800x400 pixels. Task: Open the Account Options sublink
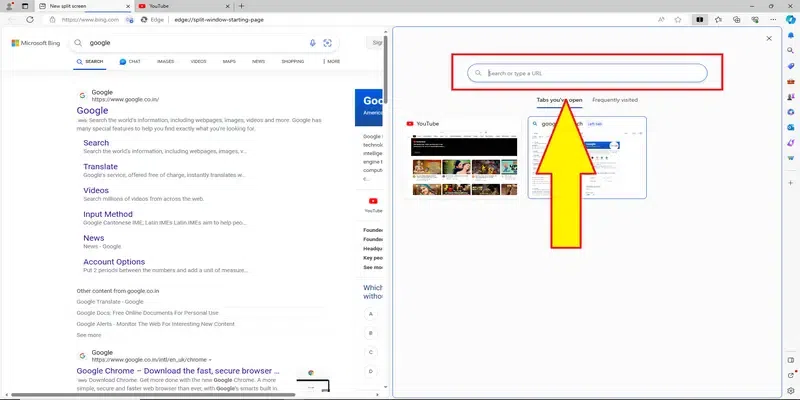(114, 262)
